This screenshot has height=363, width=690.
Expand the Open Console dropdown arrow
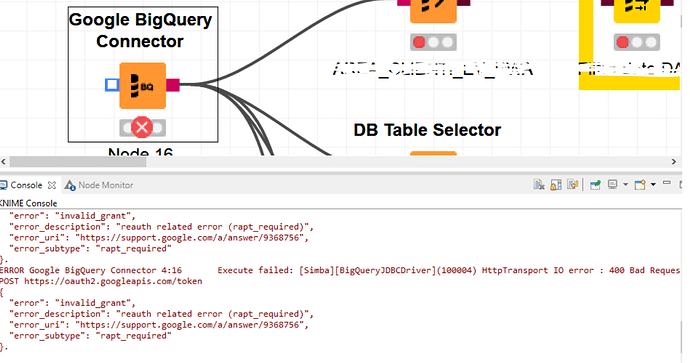(653, 185)
